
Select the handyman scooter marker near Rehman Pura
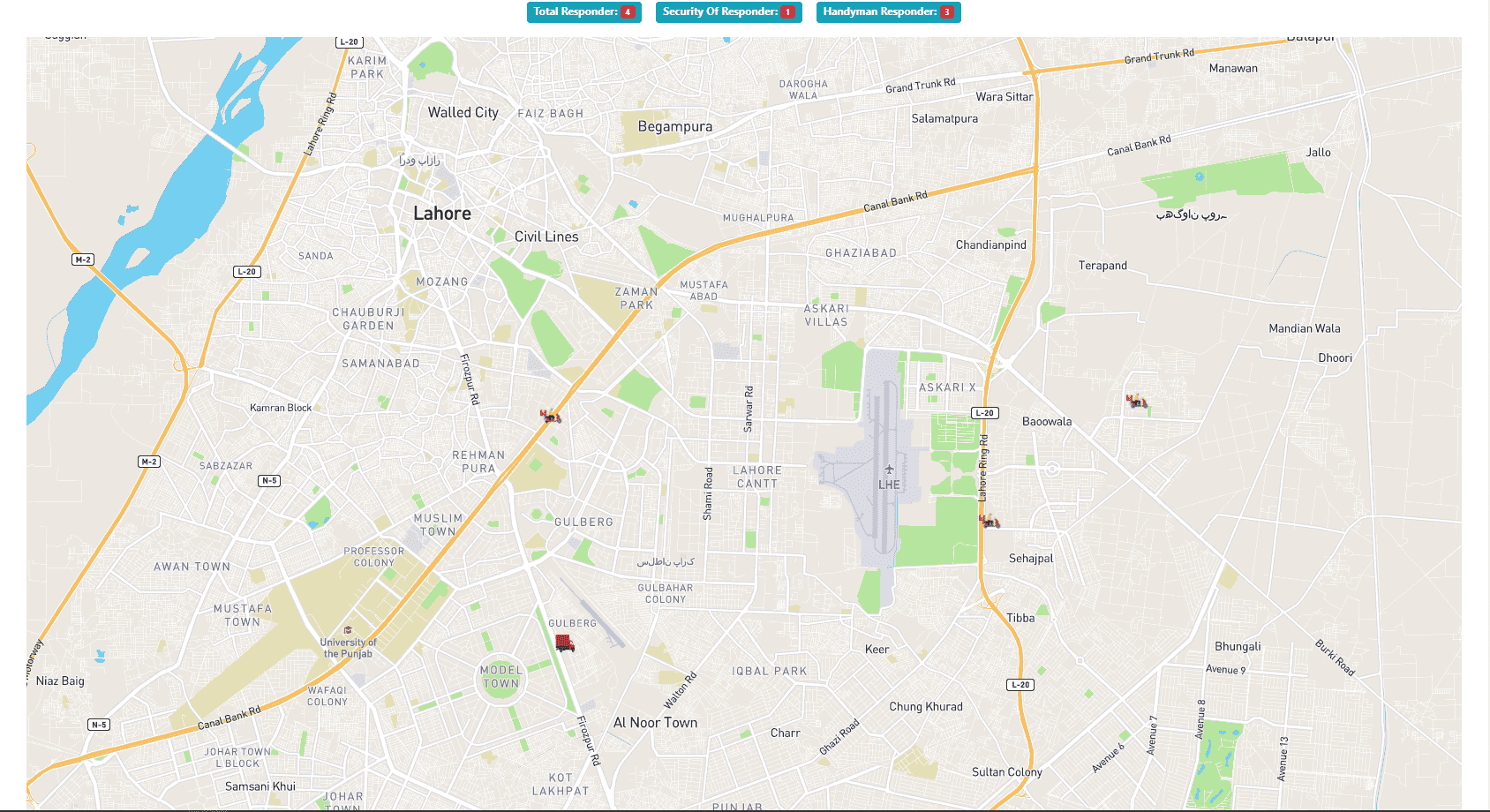(x=551, y=415)
